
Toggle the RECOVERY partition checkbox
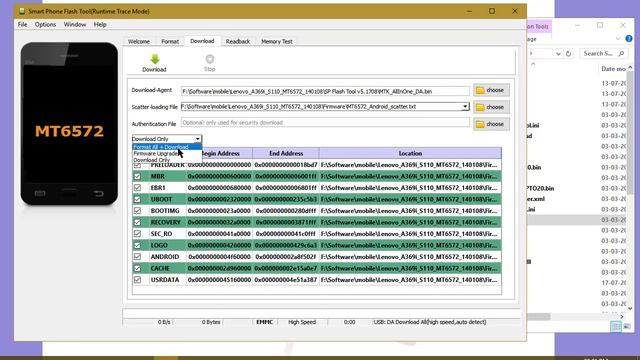point(137,222)
